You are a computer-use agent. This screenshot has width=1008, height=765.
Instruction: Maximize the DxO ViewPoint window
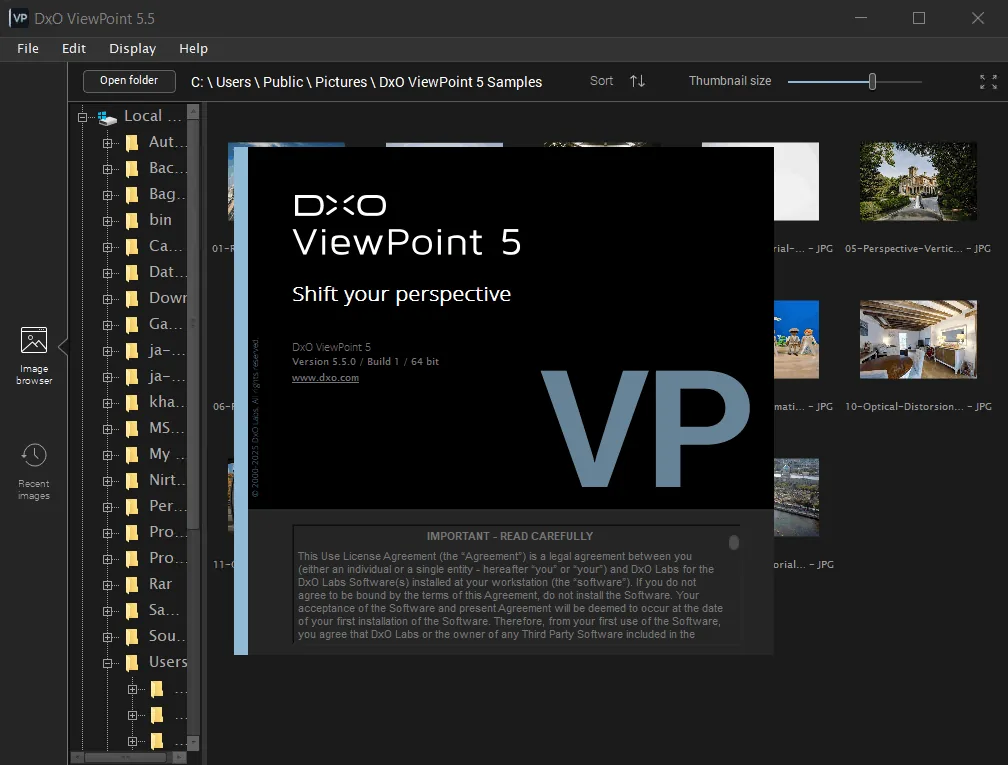(x=919, y=18)
